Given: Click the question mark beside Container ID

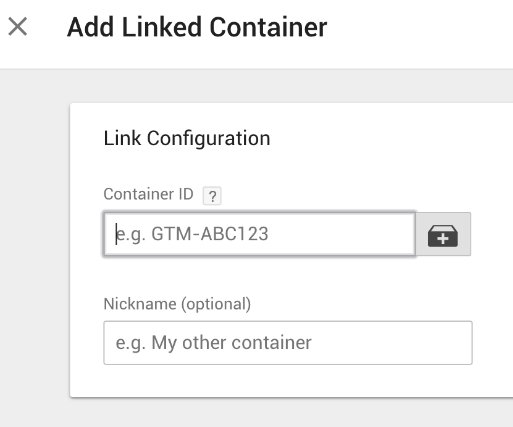Looking at the screenshot, I should (x=212, y=196).
